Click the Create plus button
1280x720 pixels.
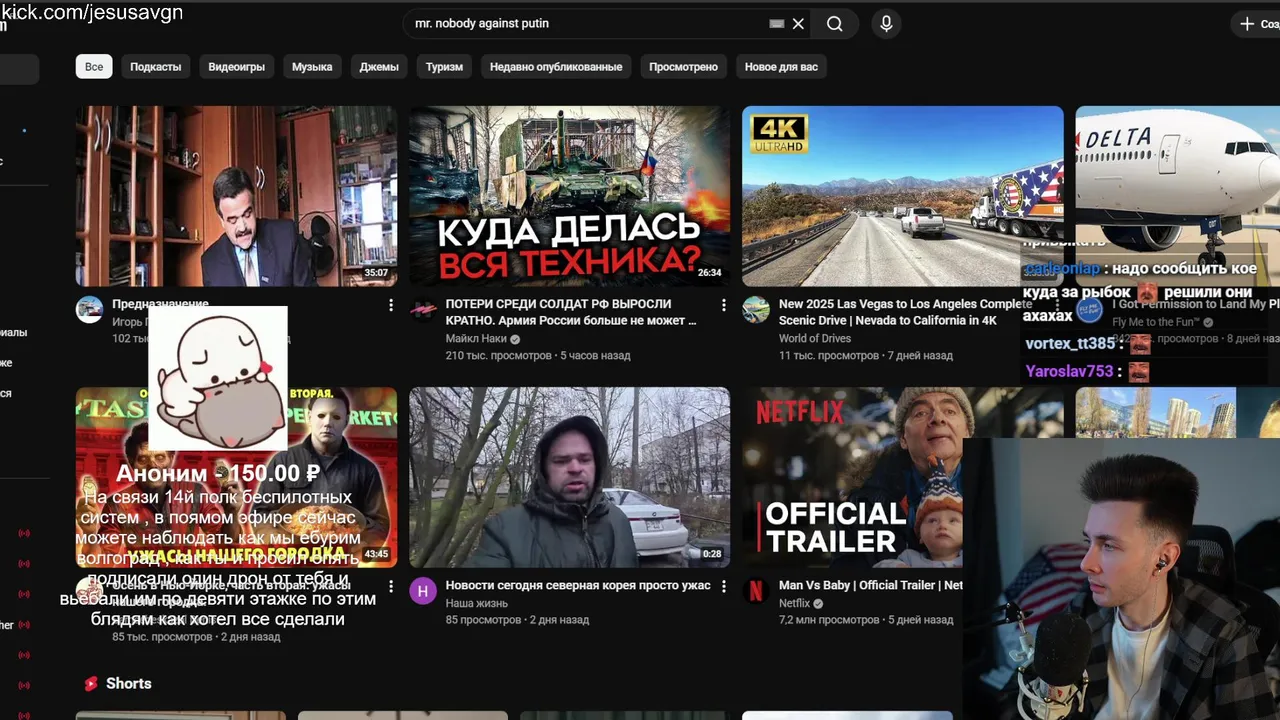[1258, 24]
